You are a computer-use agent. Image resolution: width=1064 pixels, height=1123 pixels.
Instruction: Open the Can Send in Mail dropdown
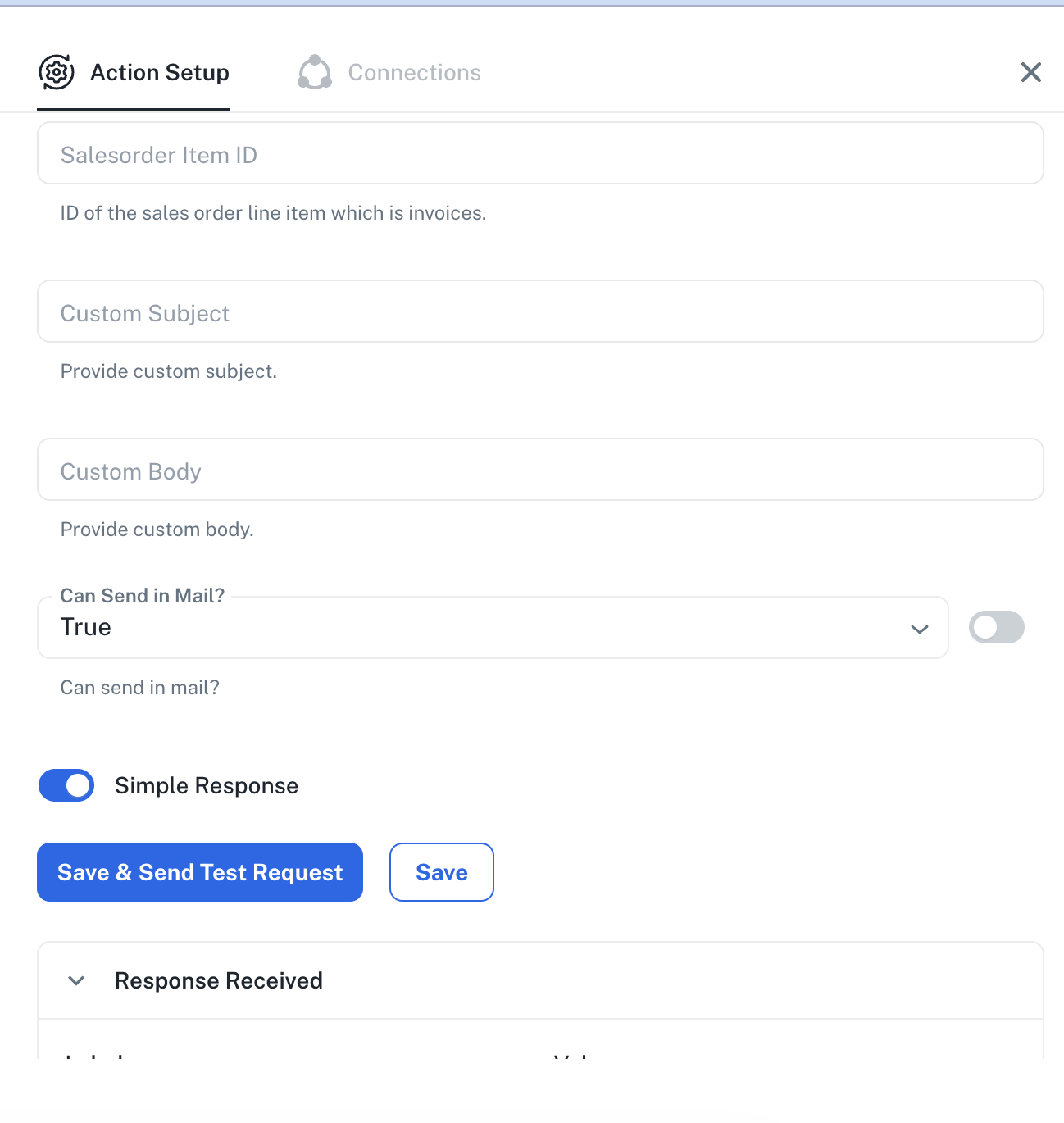tap(492, 628)
